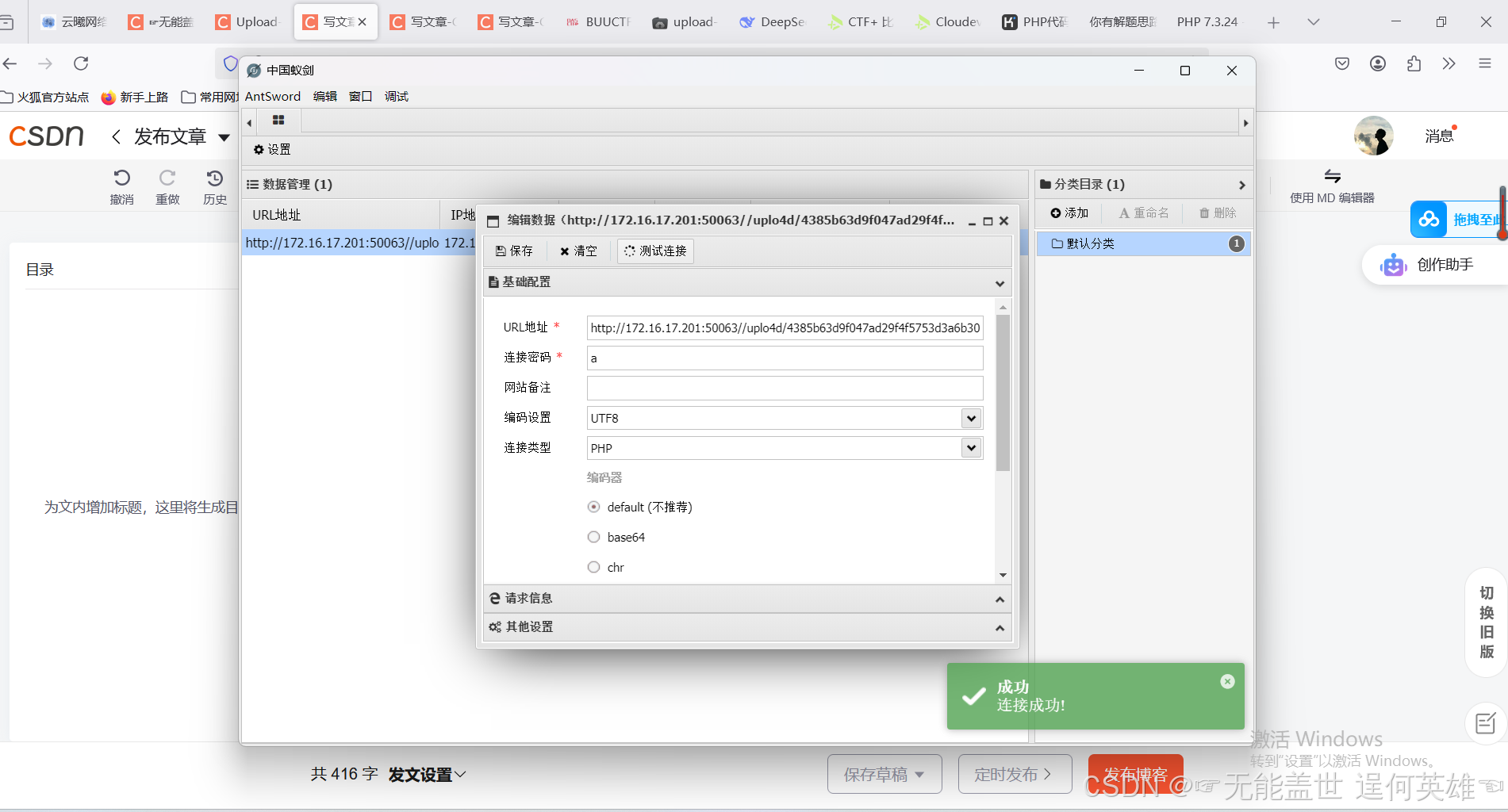The height and width of the screenshot is (812, 1508).
Task: Open the 编辑 menu in AntSword
Action: coord(324,96)
